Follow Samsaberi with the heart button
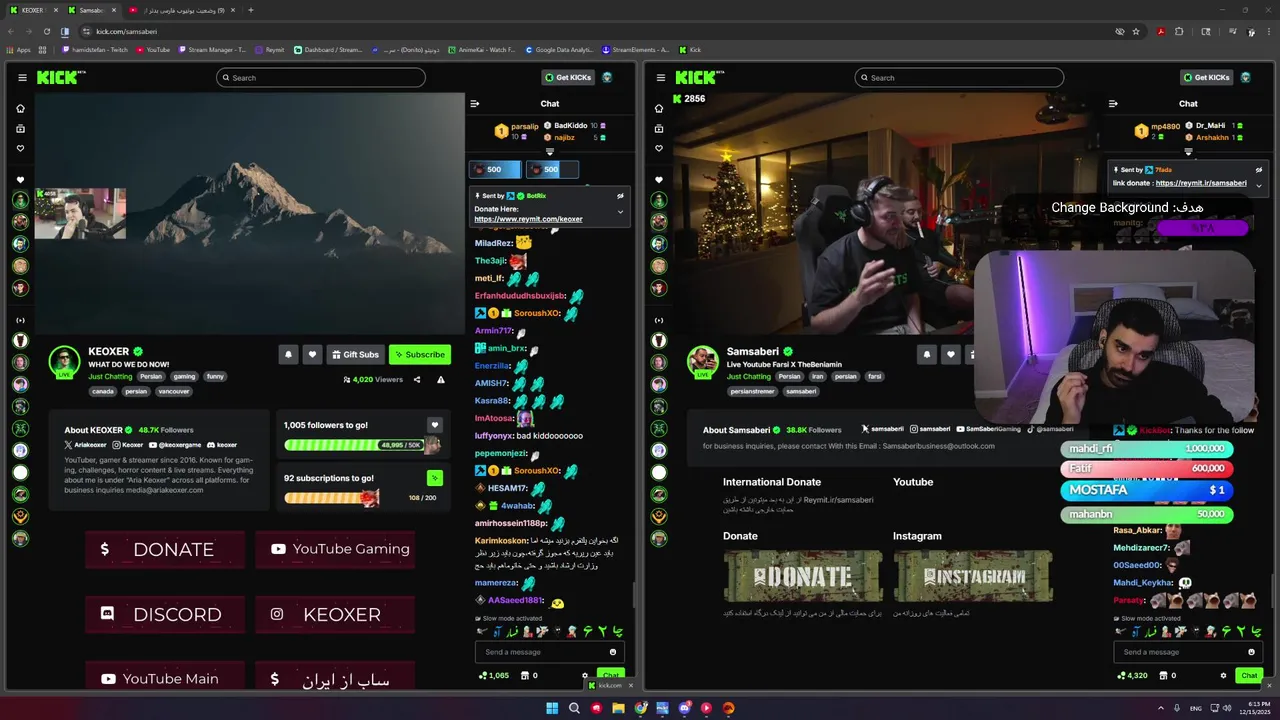This screenshot has height=720, width=1280. point(950,354)
